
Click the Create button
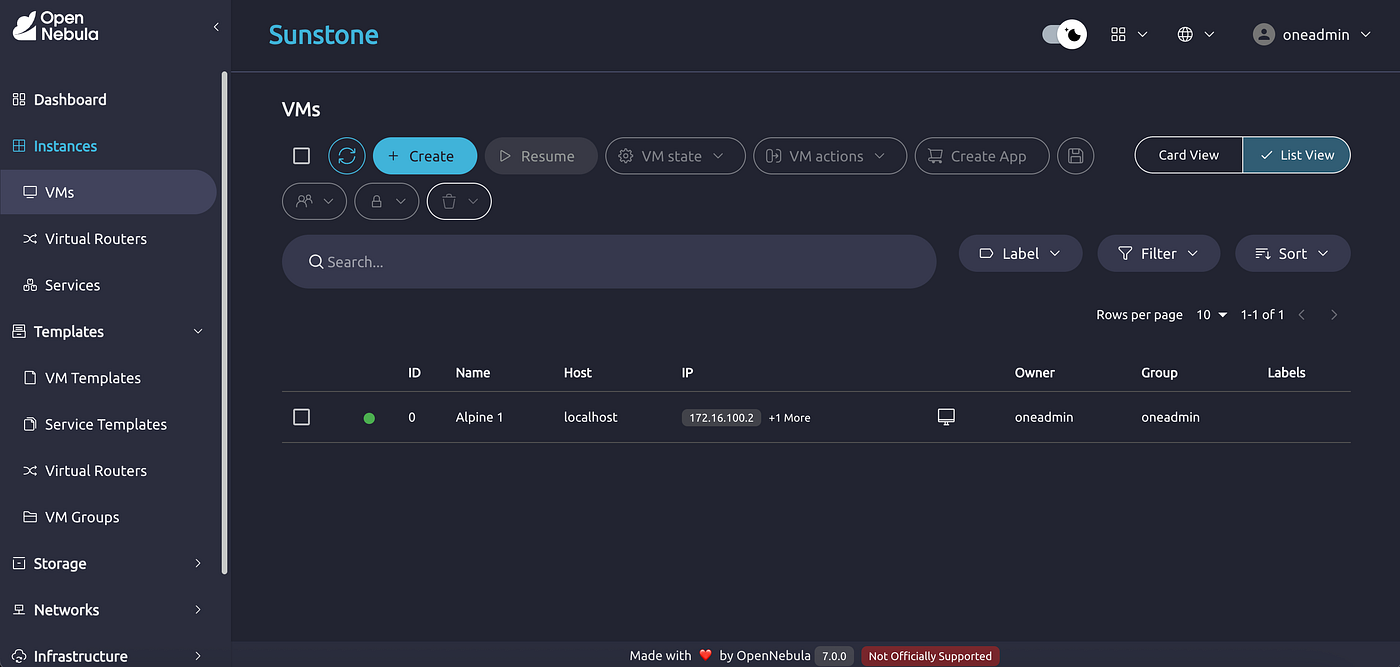425,156
